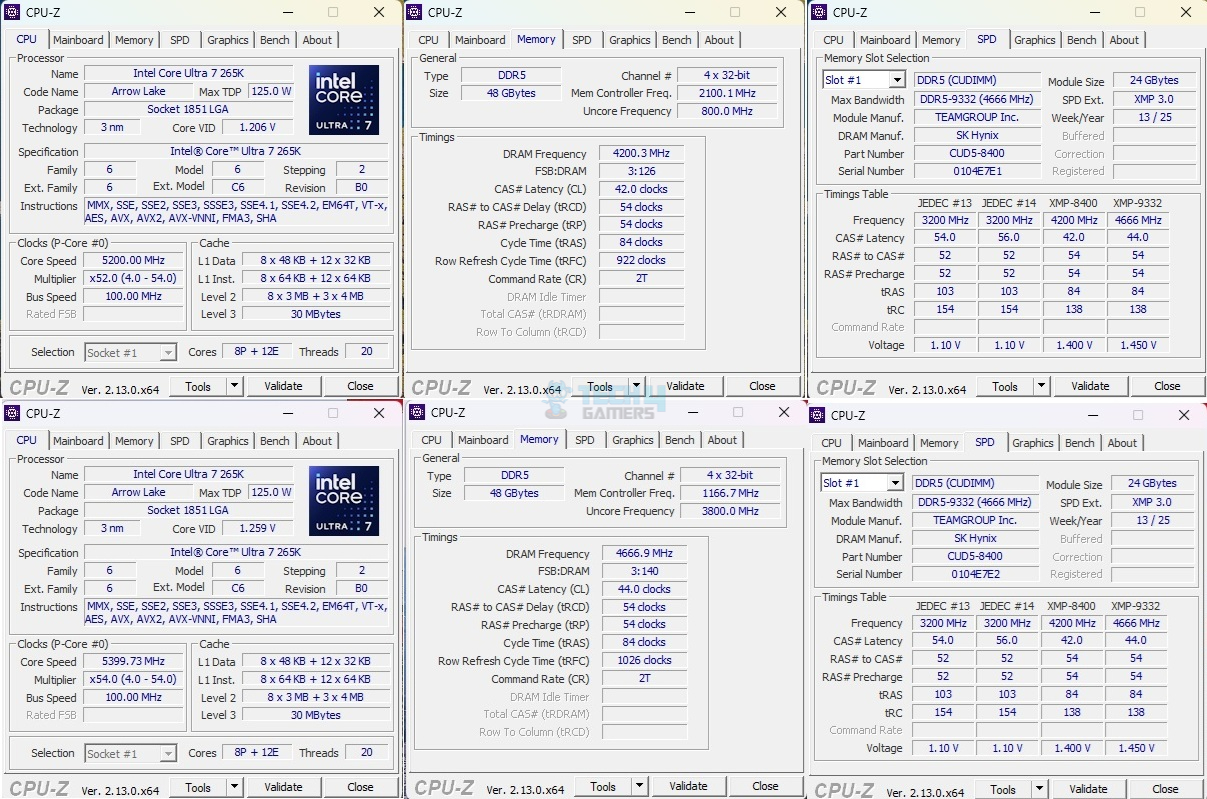Click FSB:DRAM ratio 3:140
This screenshot has height=799, width=1207.
point(644,571)
